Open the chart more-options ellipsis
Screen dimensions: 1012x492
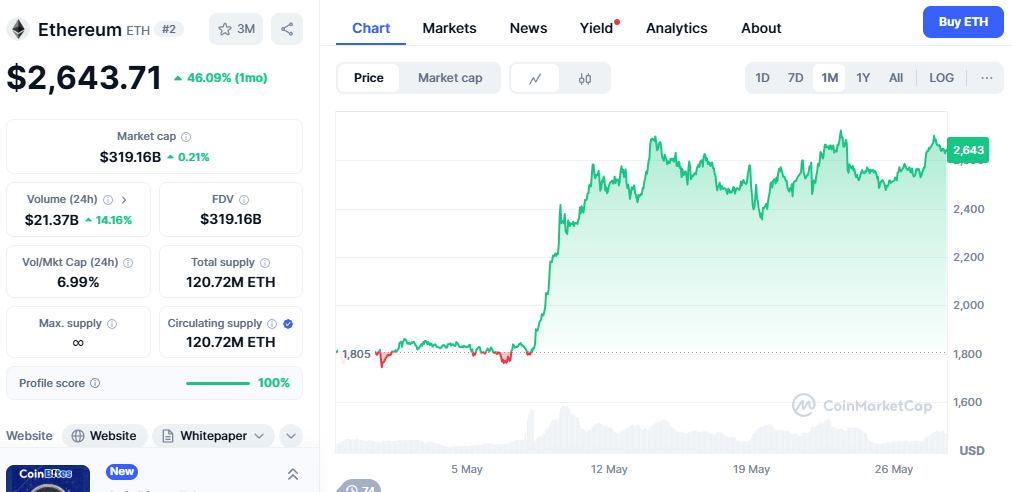point(987,78)
